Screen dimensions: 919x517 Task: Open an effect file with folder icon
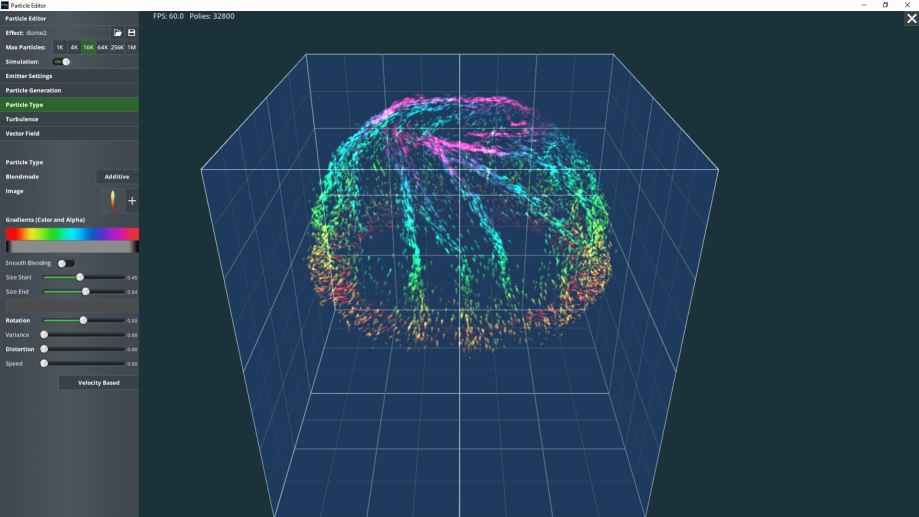(117, 33)
